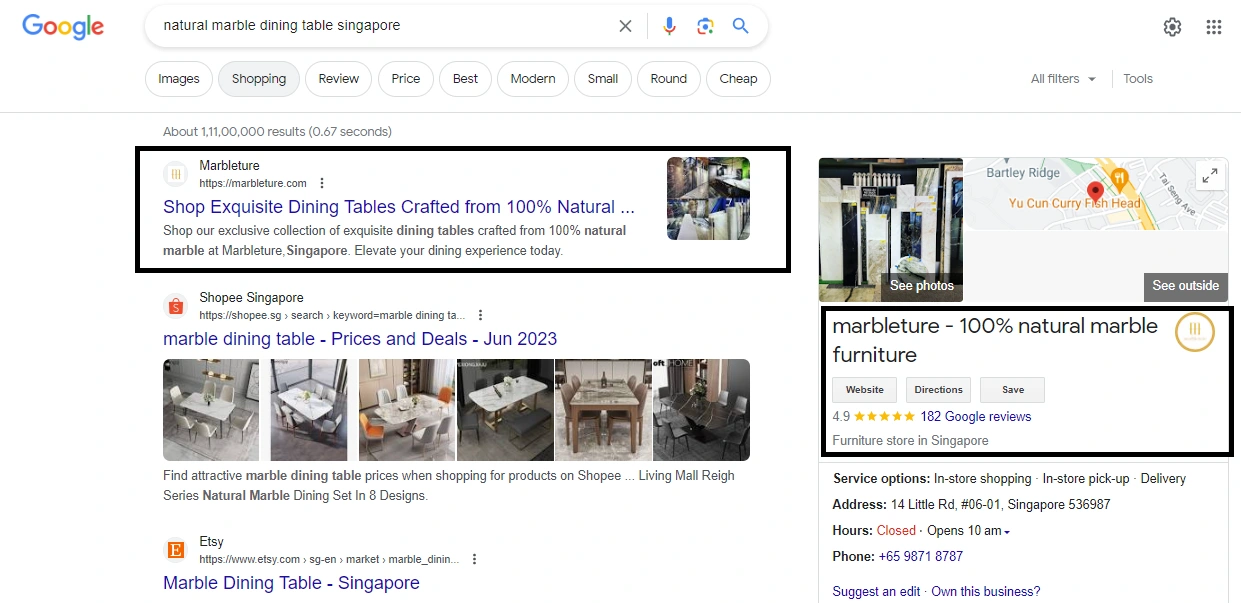Image resolution: width=1241 pixels, height=603 pixels.
Task: Select the Best filter chip
Action: tap(466, 79)
